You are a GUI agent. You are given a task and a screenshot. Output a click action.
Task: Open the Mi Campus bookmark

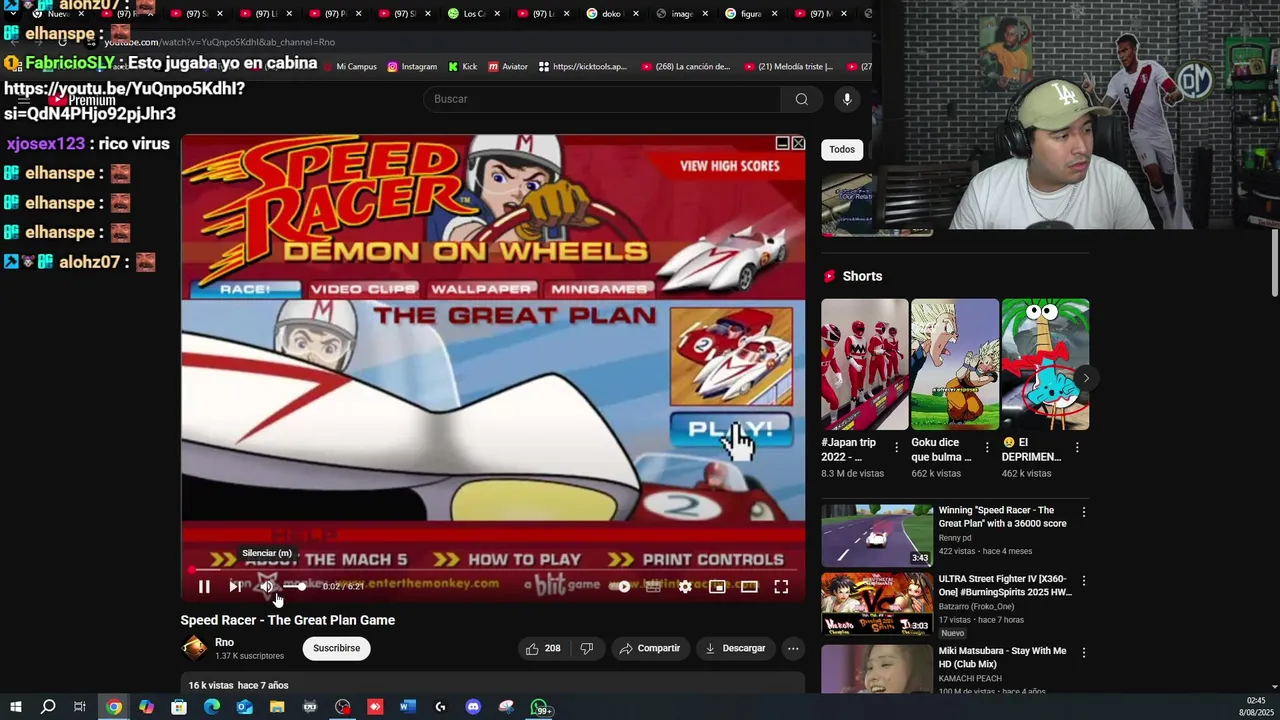click(x=349, y=67)
